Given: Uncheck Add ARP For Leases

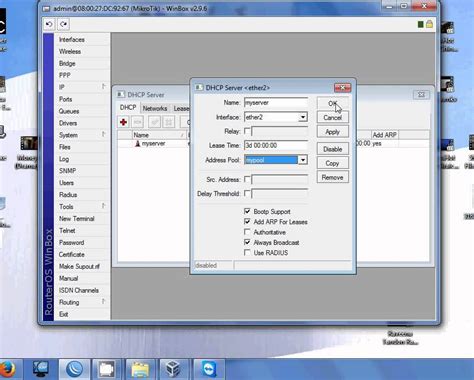Looking at the screenshot, I should pos(247,222).
